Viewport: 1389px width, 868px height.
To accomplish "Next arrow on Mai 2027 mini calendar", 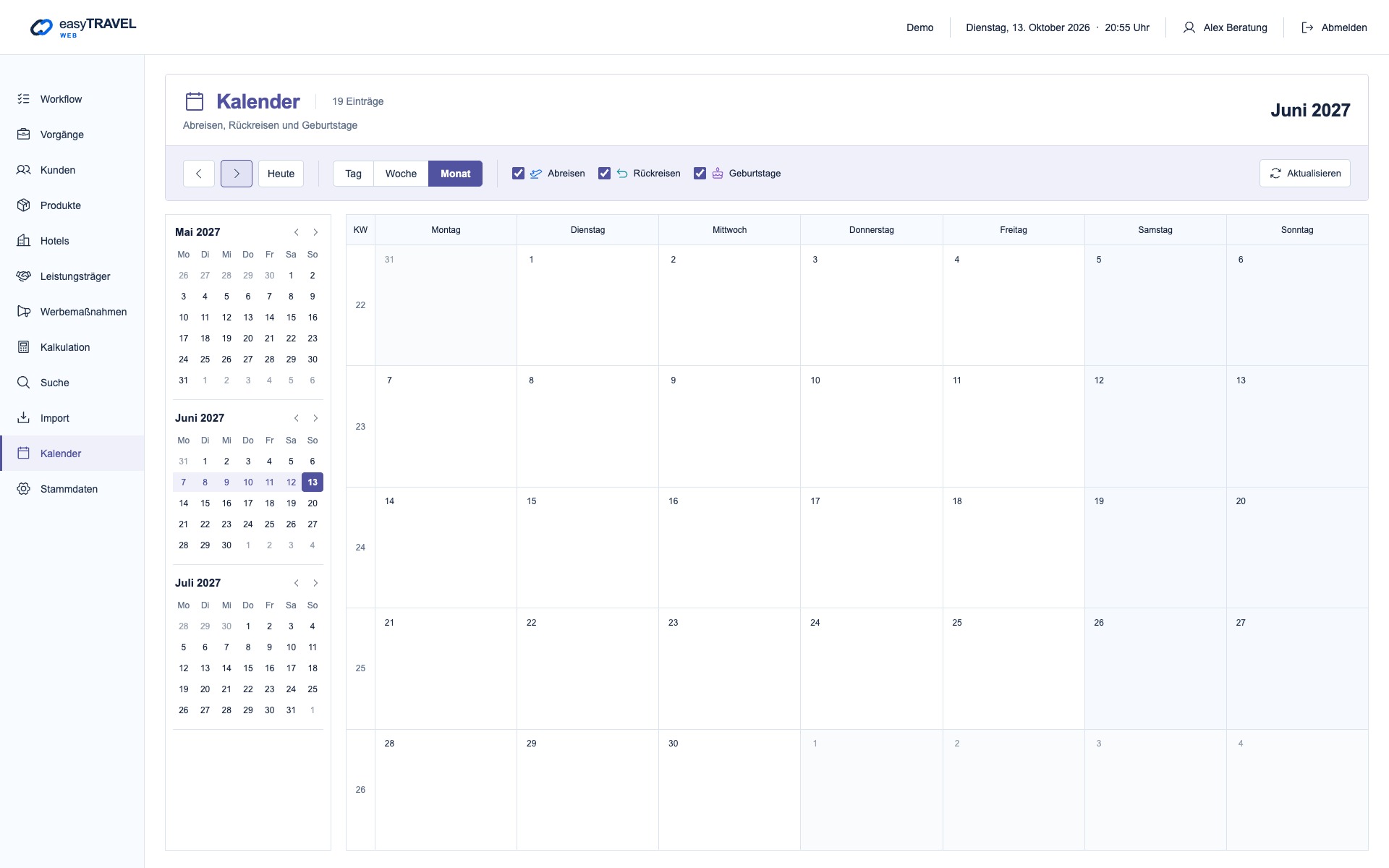I will (x=315, y=232).
